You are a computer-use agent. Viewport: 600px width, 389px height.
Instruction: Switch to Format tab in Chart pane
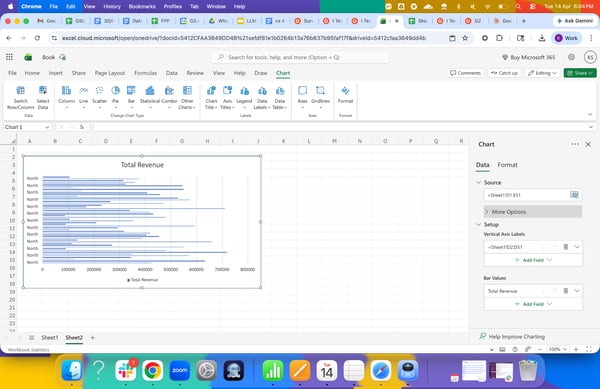507,165
